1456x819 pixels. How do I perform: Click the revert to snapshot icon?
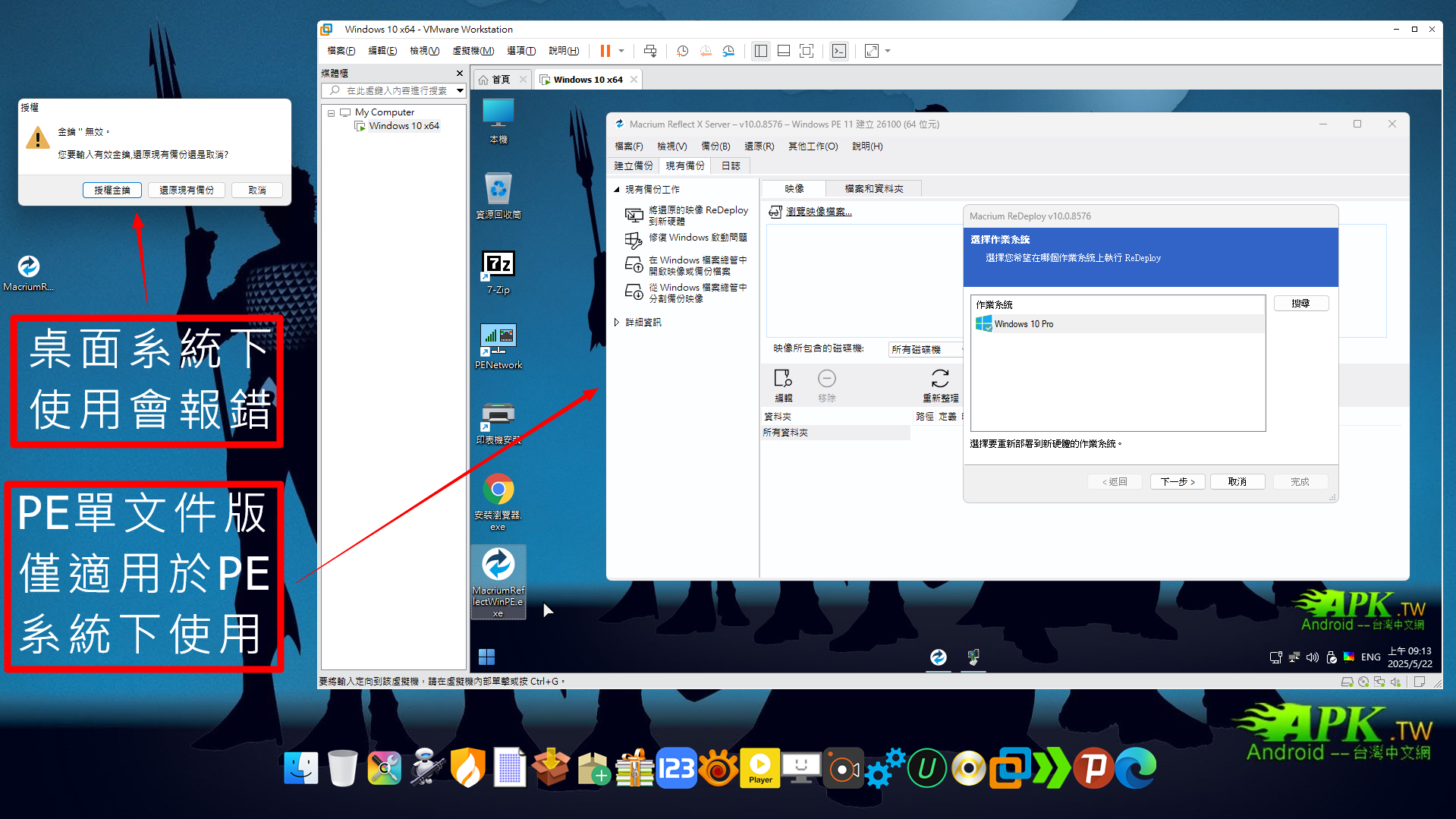(x=706, y=51)
